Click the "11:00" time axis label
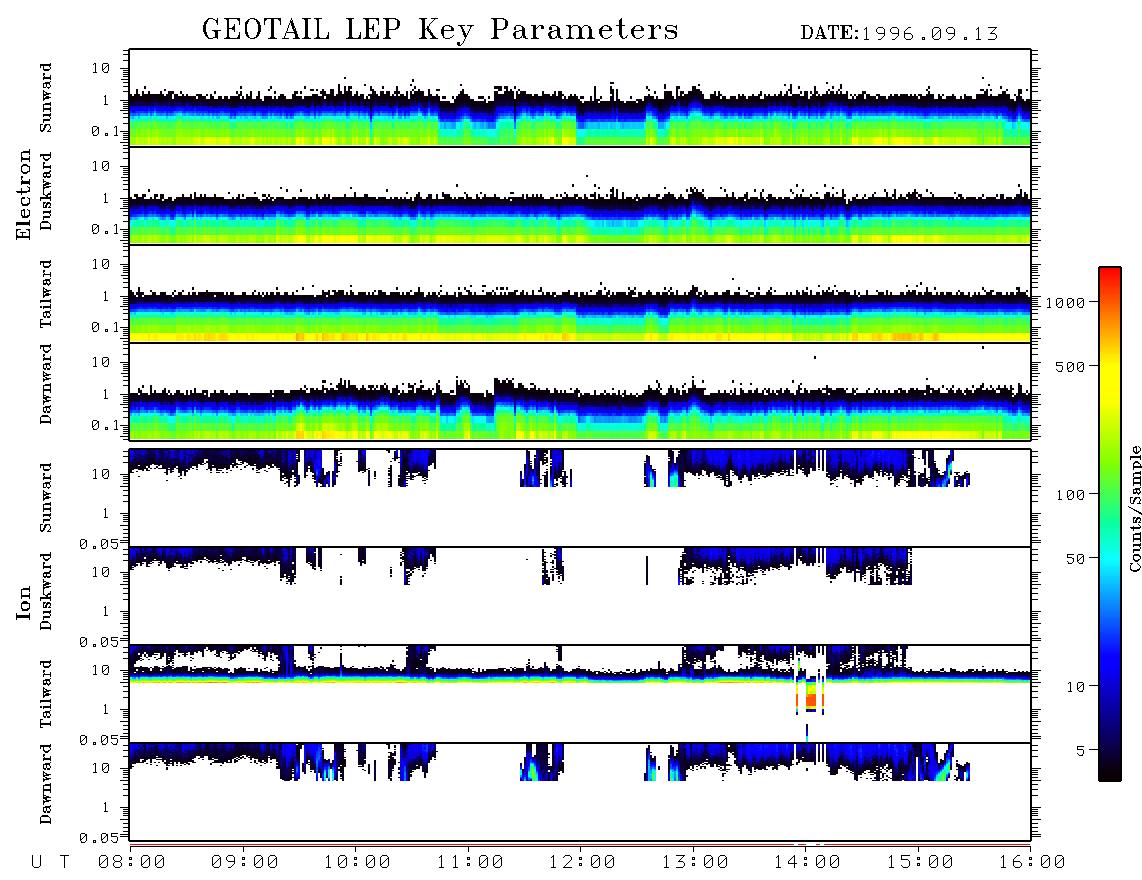The height and width of the screenshot is (880, 1142). pyautogui.click(x=470, y=863)
